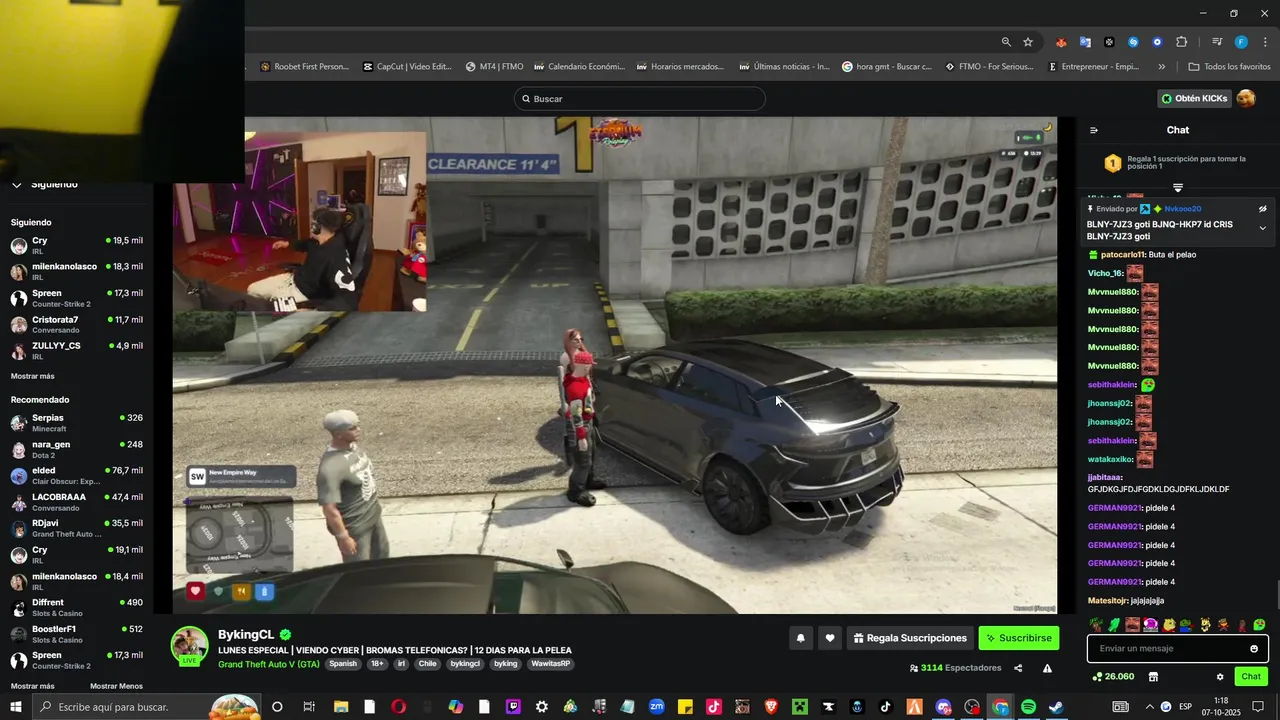The height and width of the screenshot is (720, 1280).
Task: Expand the pinned message chevron
Action: [1262, 228]
